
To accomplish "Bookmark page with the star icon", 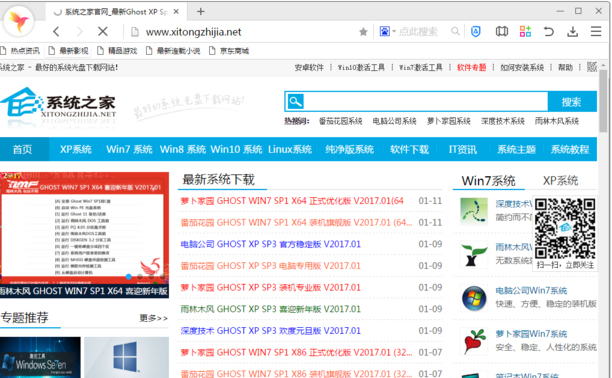I will click(x=363, y=32).
